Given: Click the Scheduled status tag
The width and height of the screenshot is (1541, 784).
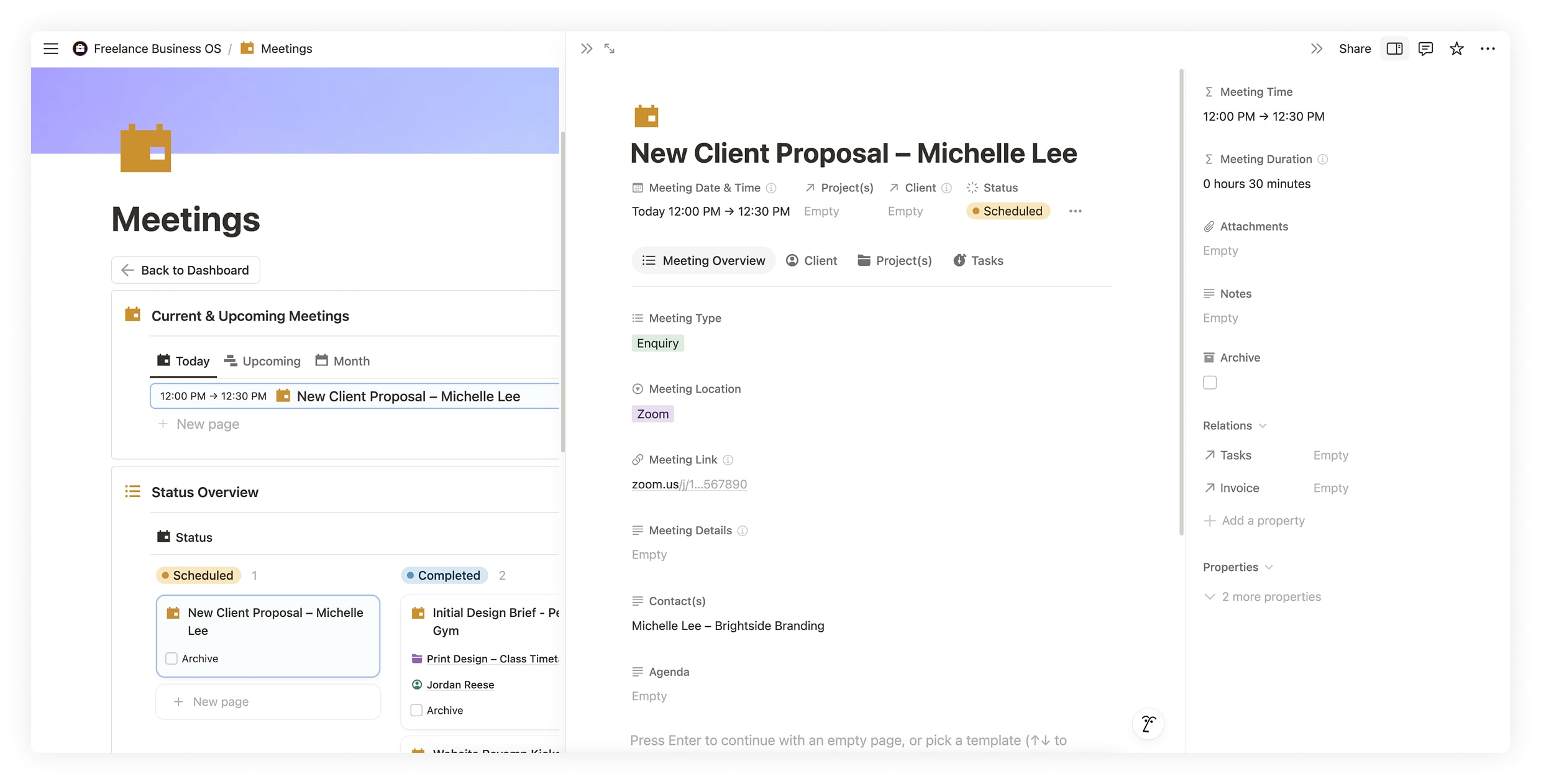Looking at the screenshot, I should pos(1007,211).
